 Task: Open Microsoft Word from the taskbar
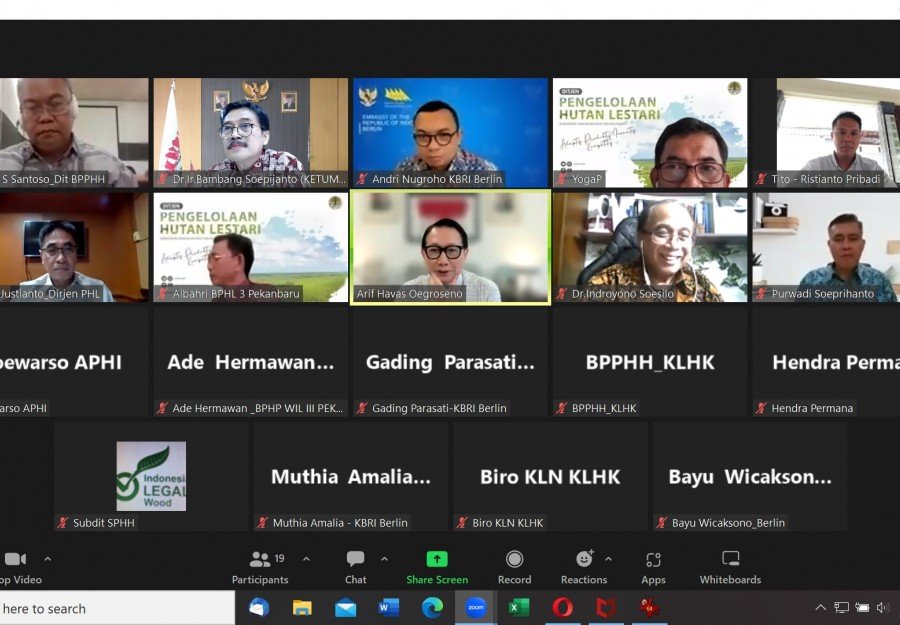[x=389, y=607]
